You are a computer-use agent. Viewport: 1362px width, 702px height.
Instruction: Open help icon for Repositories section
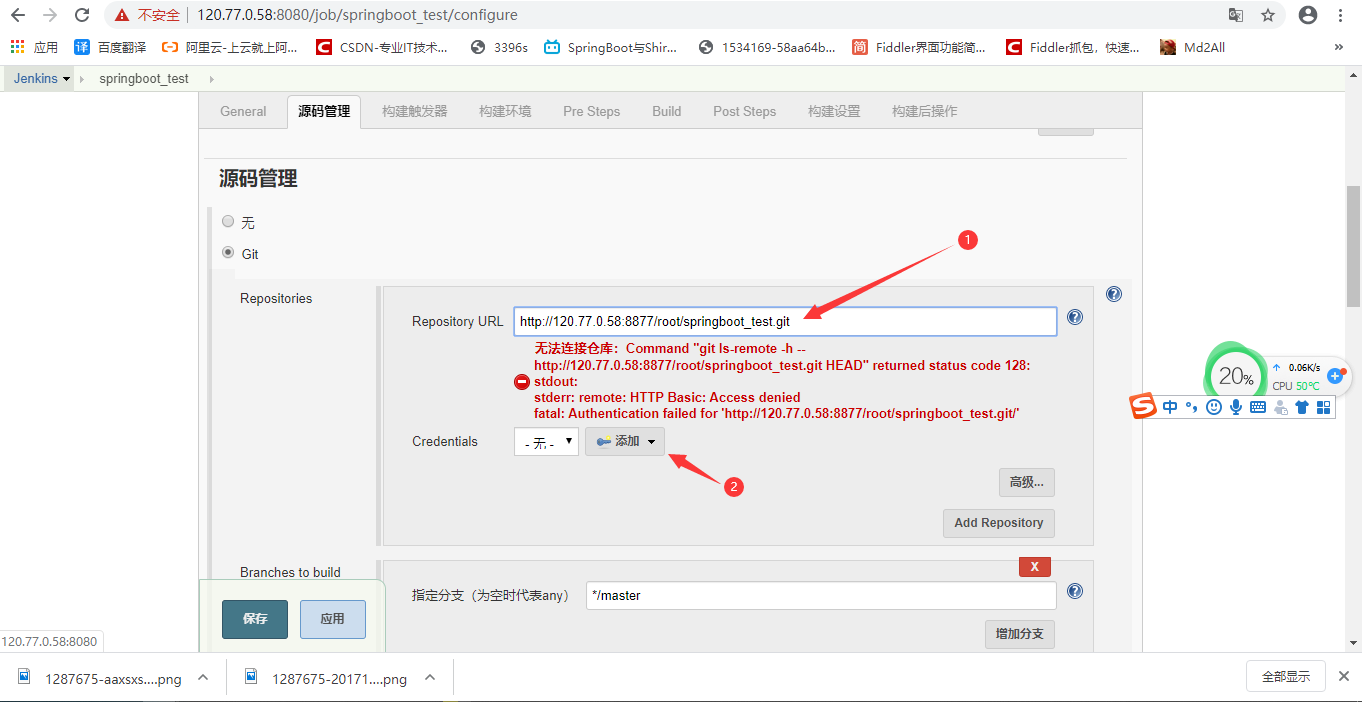pos(1114,294)
